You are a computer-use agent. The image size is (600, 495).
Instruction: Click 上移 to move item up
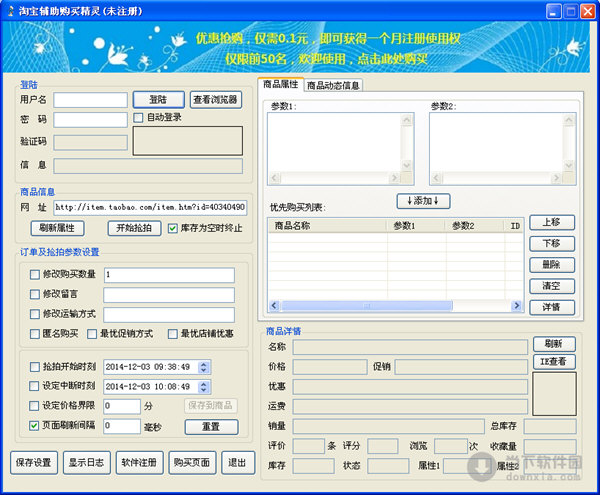(x=551, y=222)
